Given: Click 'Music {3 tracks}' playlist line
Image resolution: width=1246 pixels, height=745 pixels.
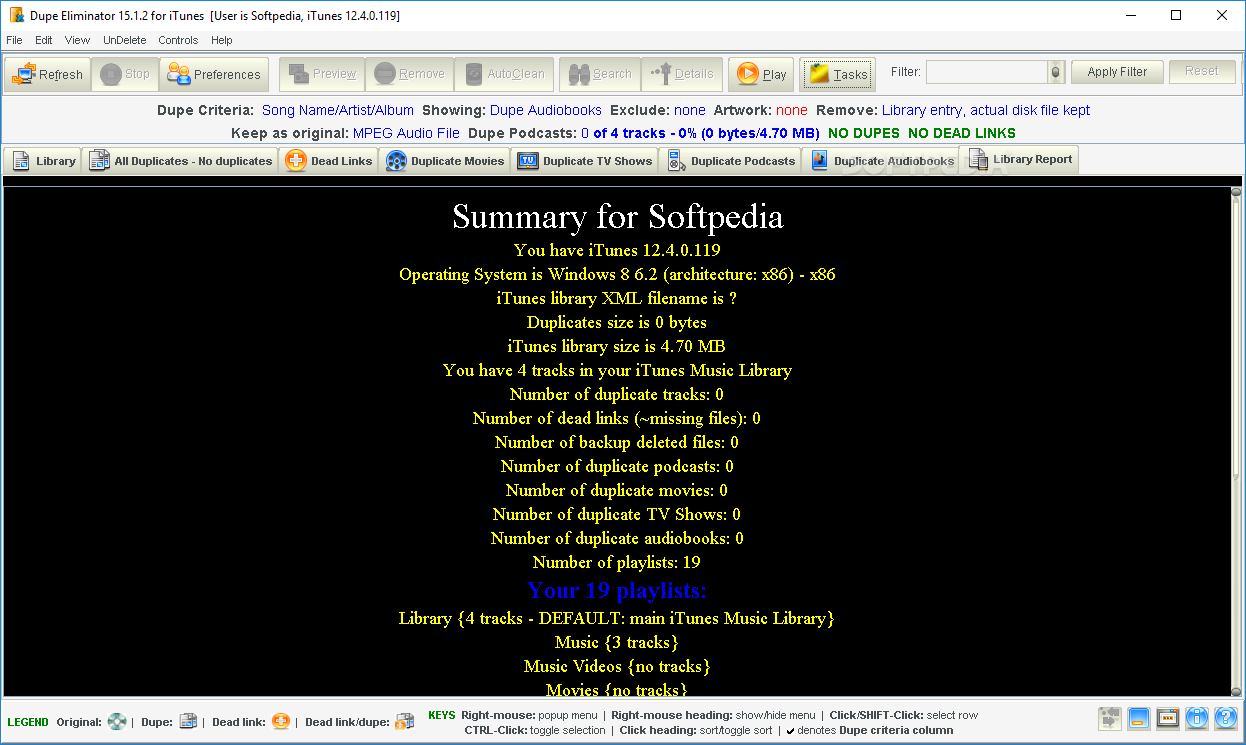Looking at the screenshot, I should pos(617,642).
